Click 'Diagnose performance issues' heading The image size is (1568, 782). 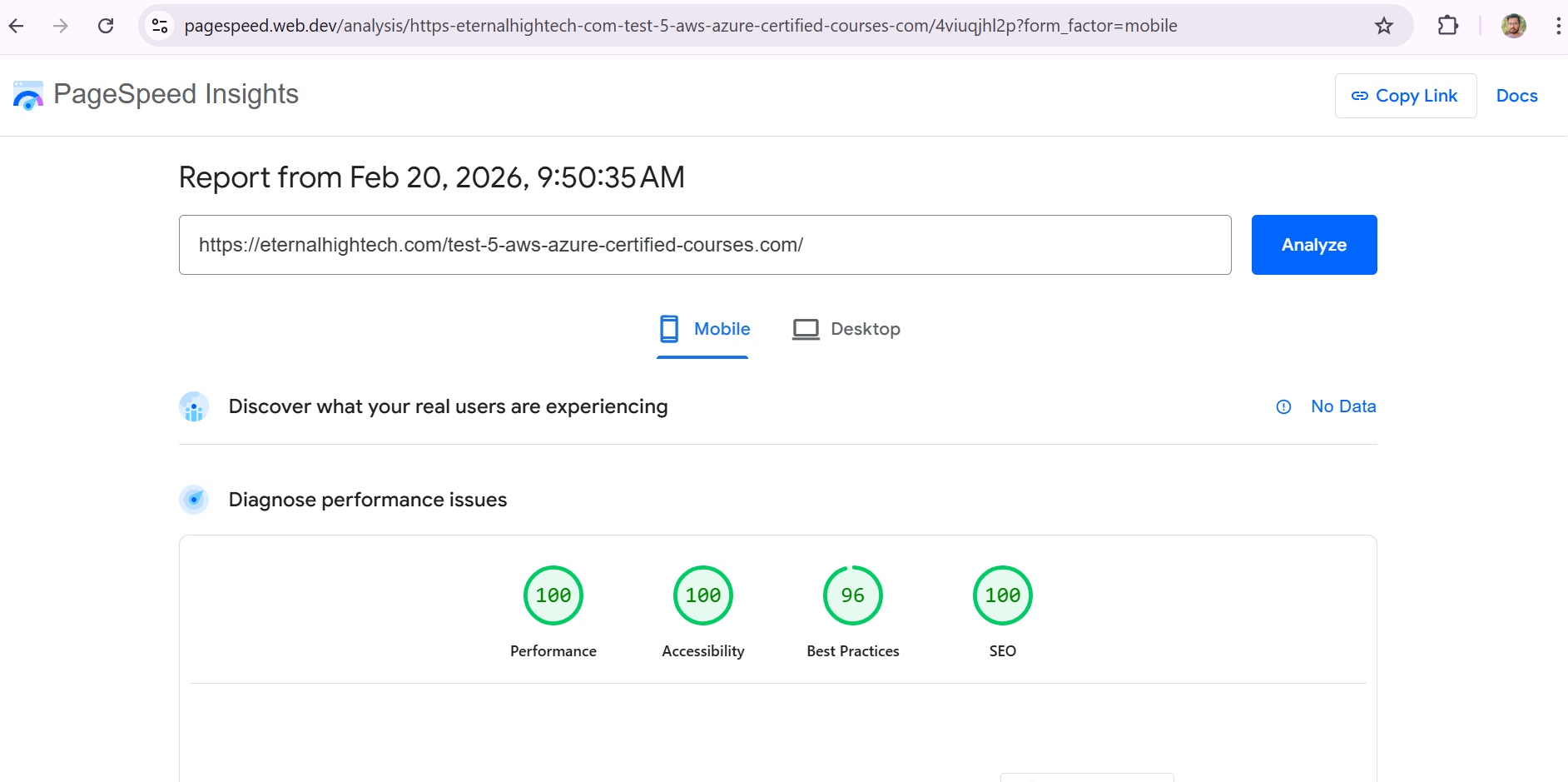(368, 500)
